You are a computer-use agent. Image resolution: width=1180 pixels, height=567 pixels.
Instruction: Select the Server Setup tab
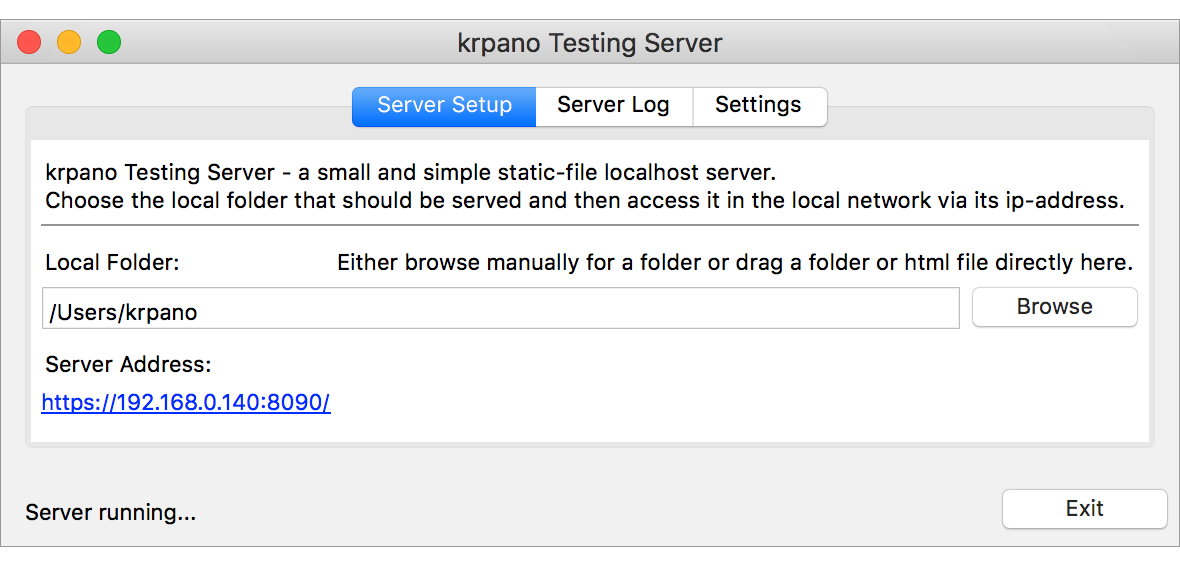point(444,106)
